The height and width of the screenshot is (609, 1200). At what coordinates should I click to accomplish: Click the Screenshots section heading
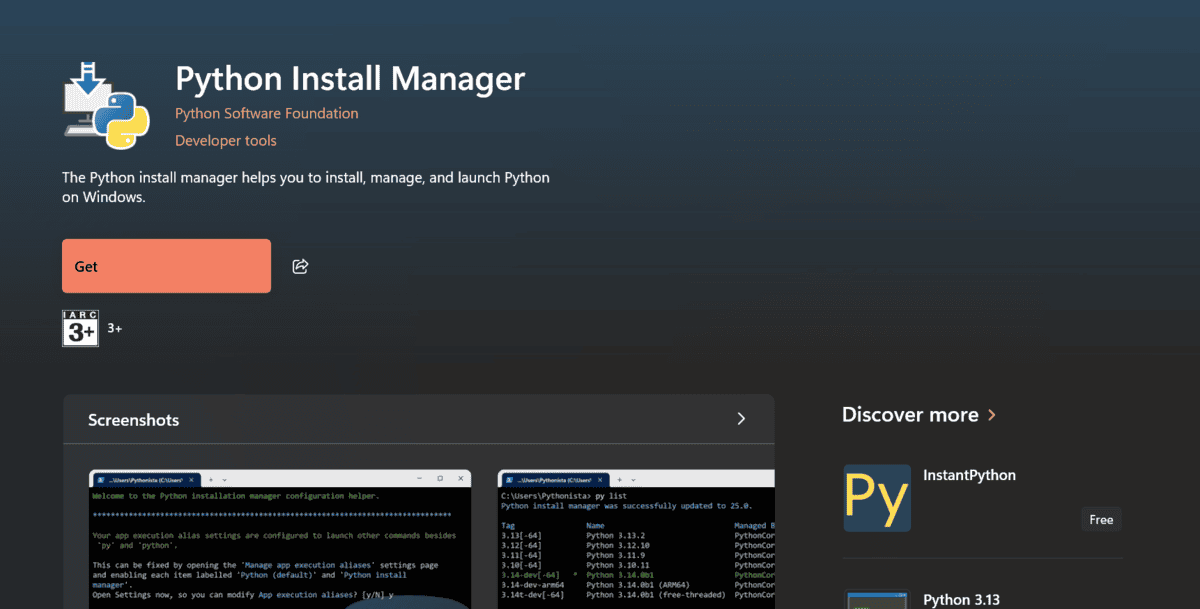click(x=134, y=420)
